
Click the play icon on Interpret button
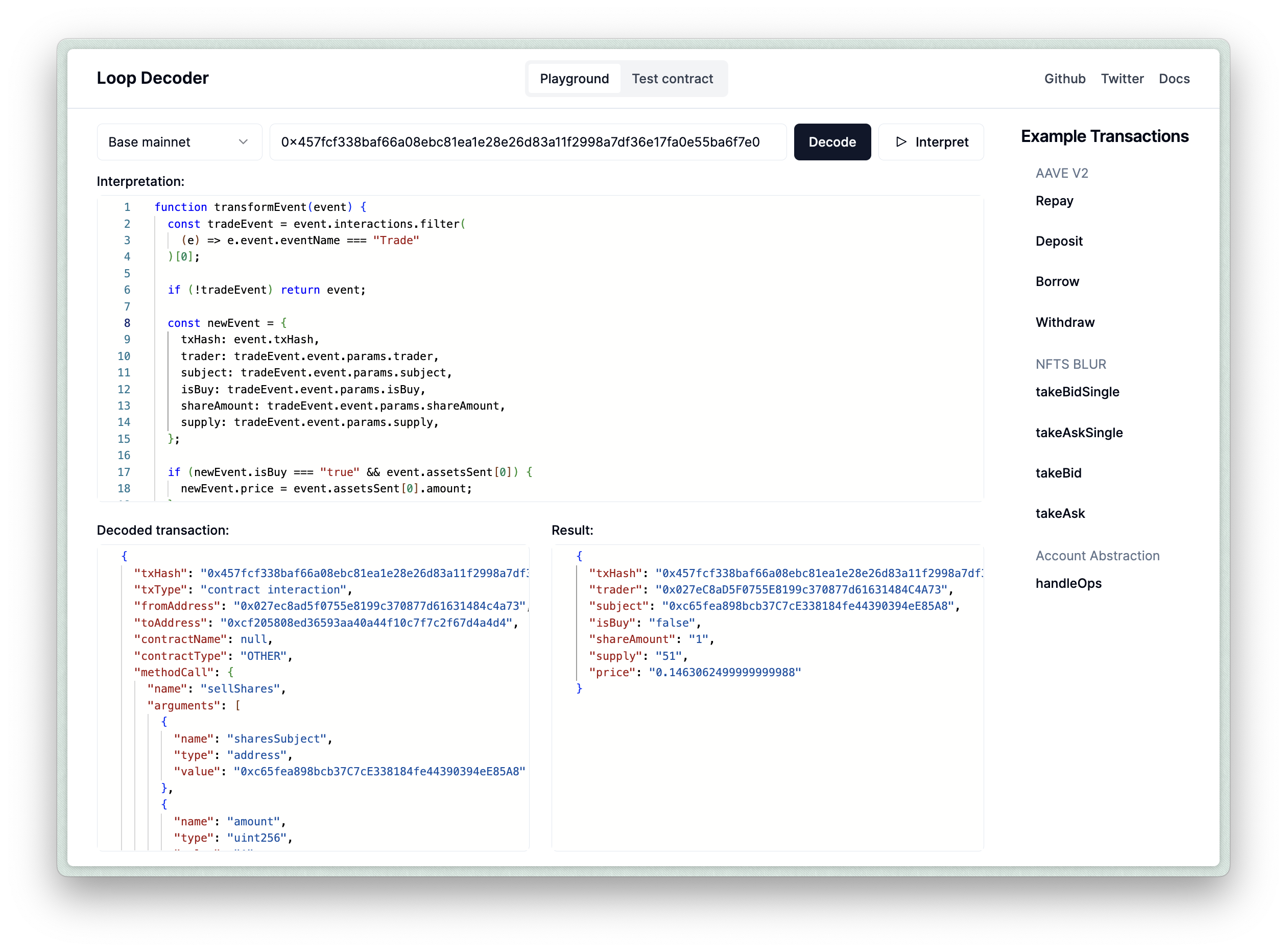point(901,142)
